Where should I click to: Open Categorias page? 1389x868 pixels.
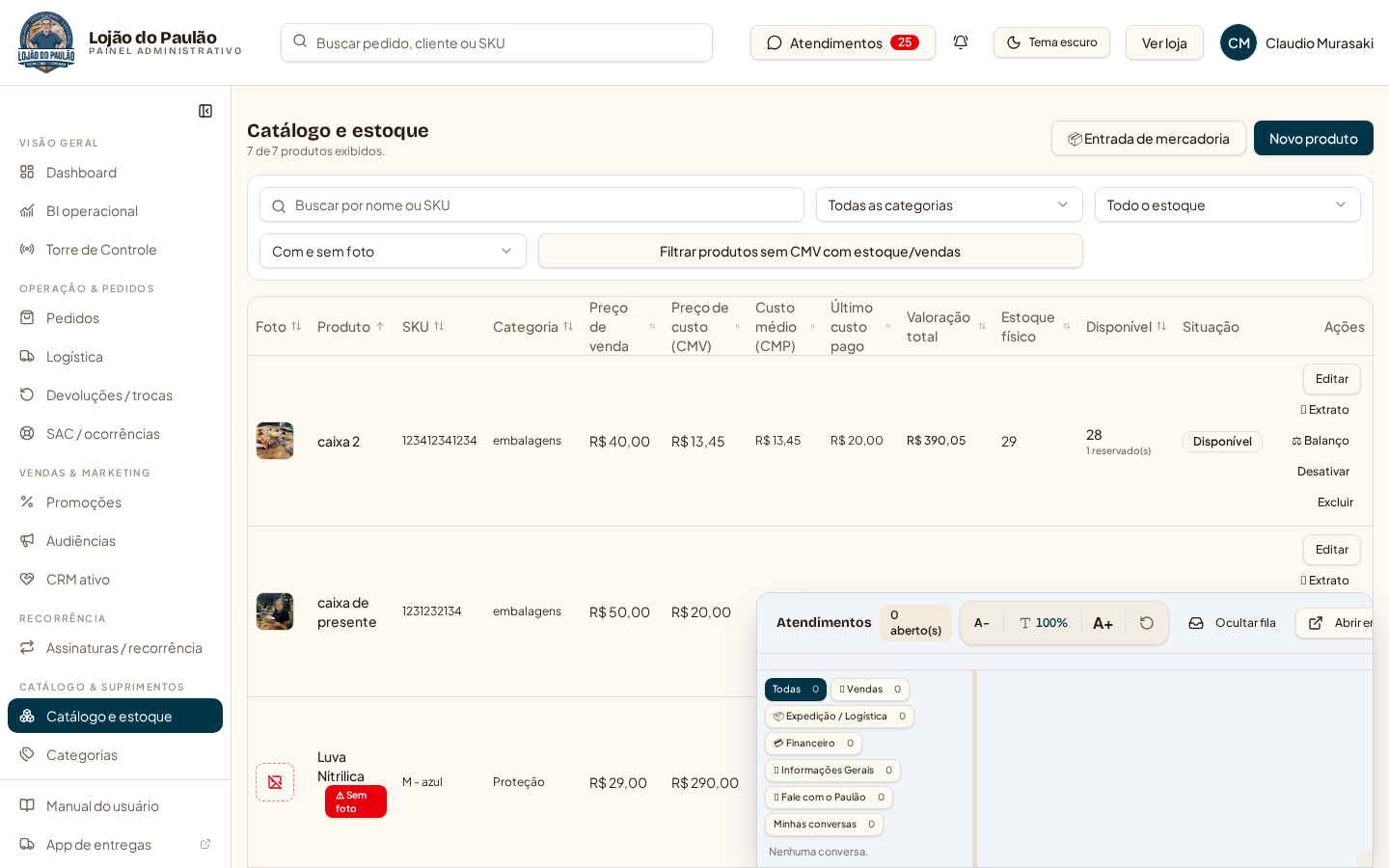(115, 754)
